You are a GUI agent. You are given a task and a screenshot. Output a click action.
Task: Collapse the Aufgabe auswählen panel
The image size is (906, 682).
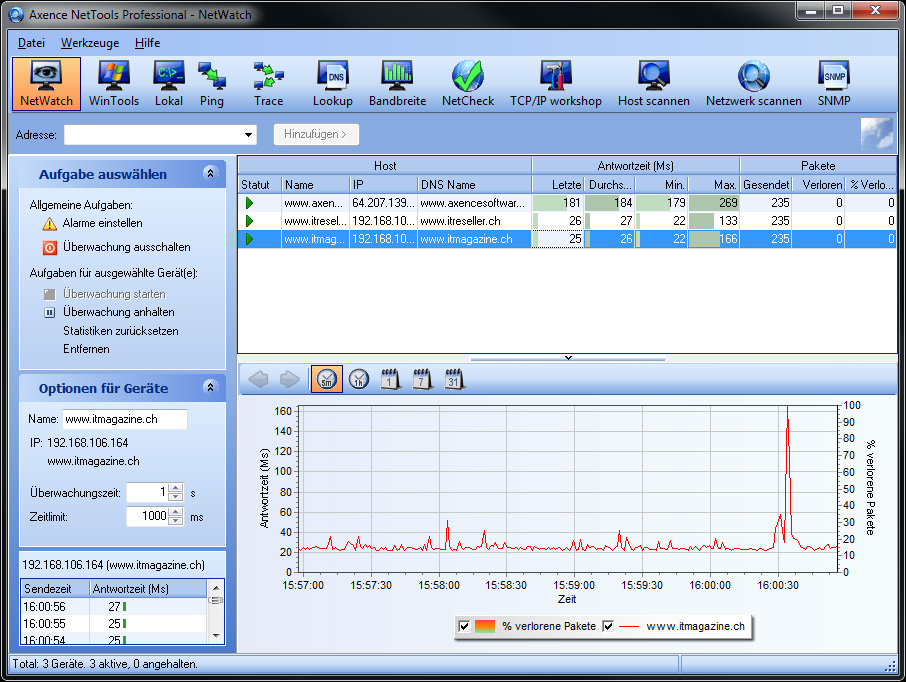coord(210,174)
